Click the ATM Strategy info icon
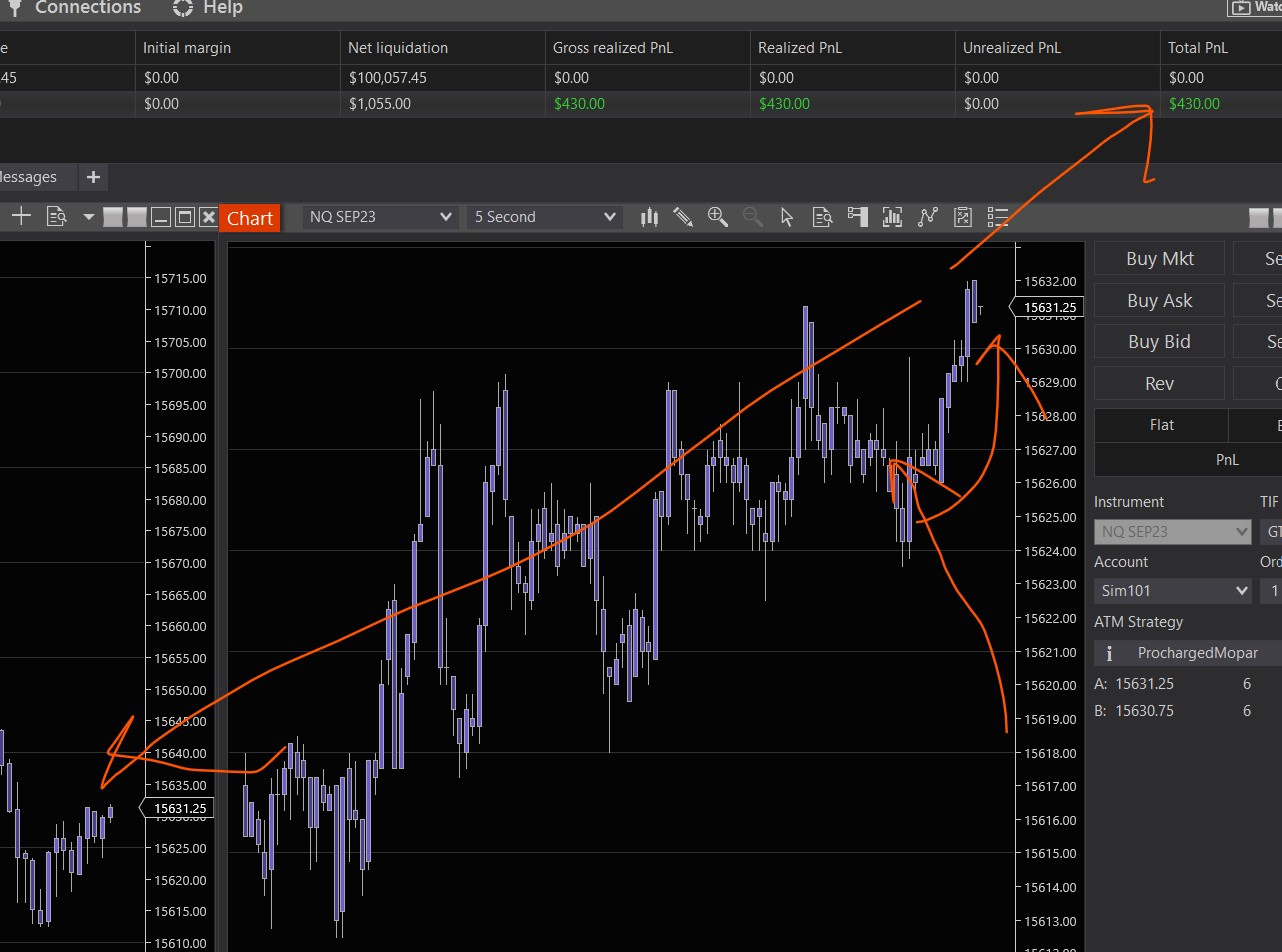Image resolution: width=1282 pixels, height=952 pixels. tap(1109, 654)
